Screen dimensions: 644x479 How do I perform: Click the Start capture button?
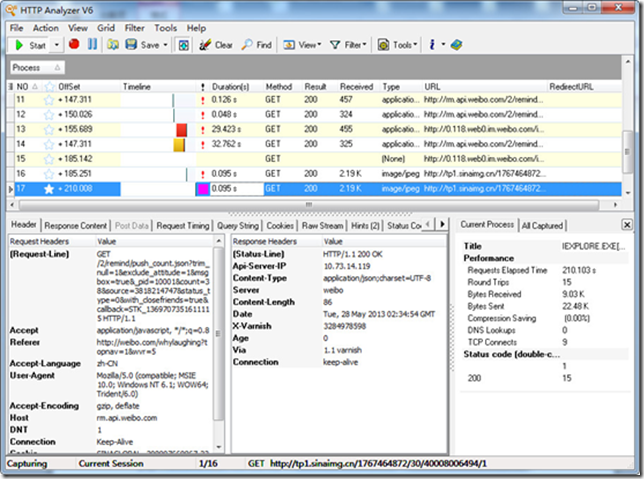[30, 45]
